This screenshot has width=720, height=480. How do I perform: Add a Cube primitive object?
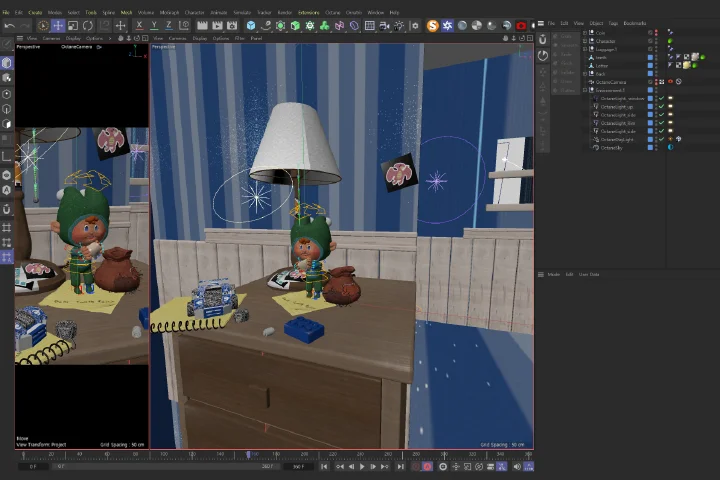pyautogui.click(x=251, y=26)
